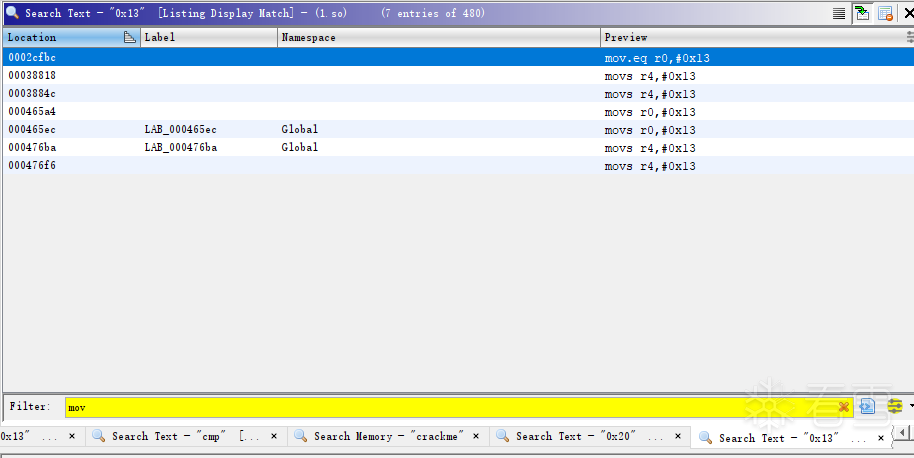
Task: Click the LAB_000465ec label cell
Action: click(x=181, y=129)
